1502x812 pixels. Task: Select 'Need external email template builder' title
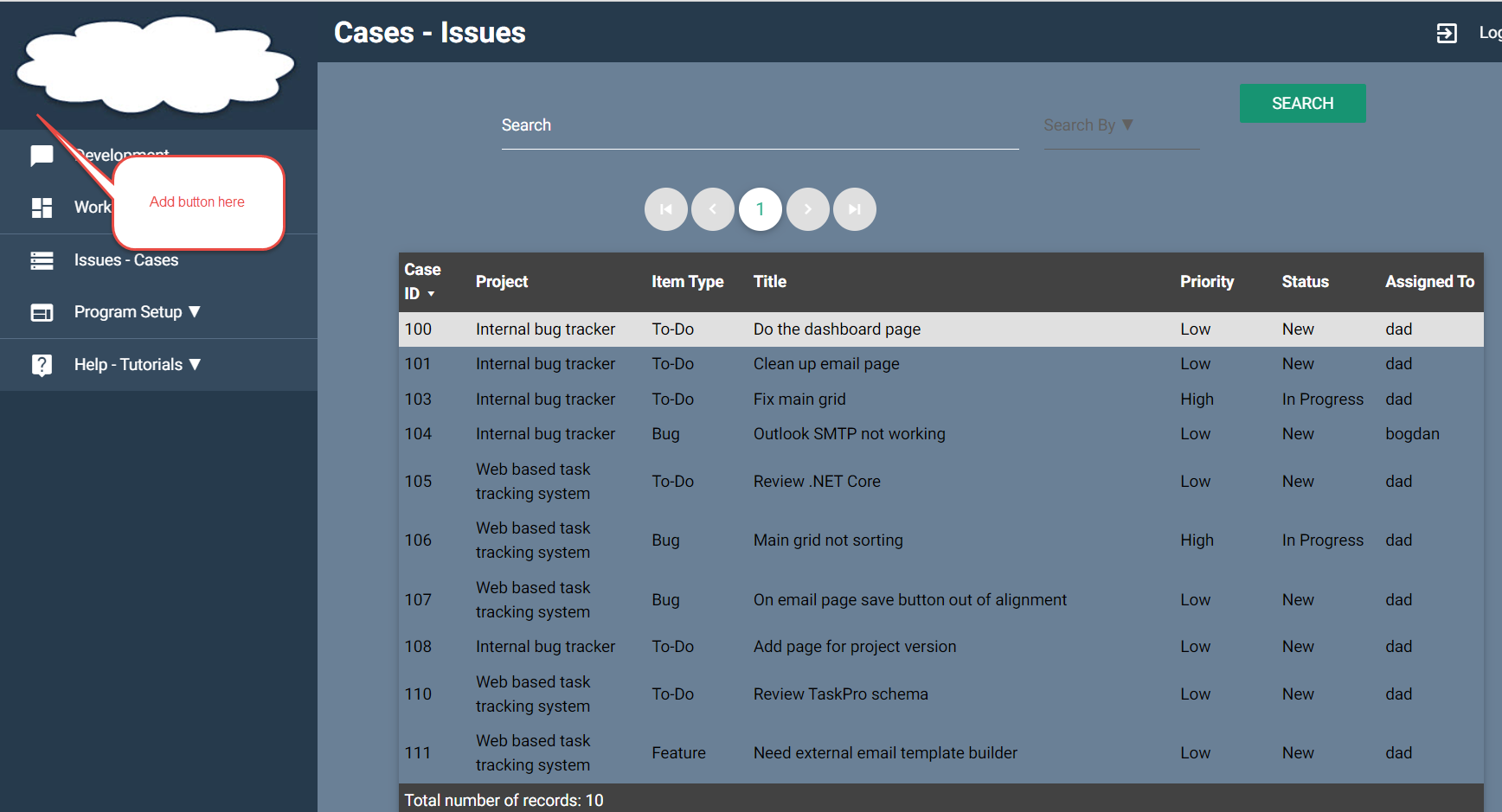[885, 753]
